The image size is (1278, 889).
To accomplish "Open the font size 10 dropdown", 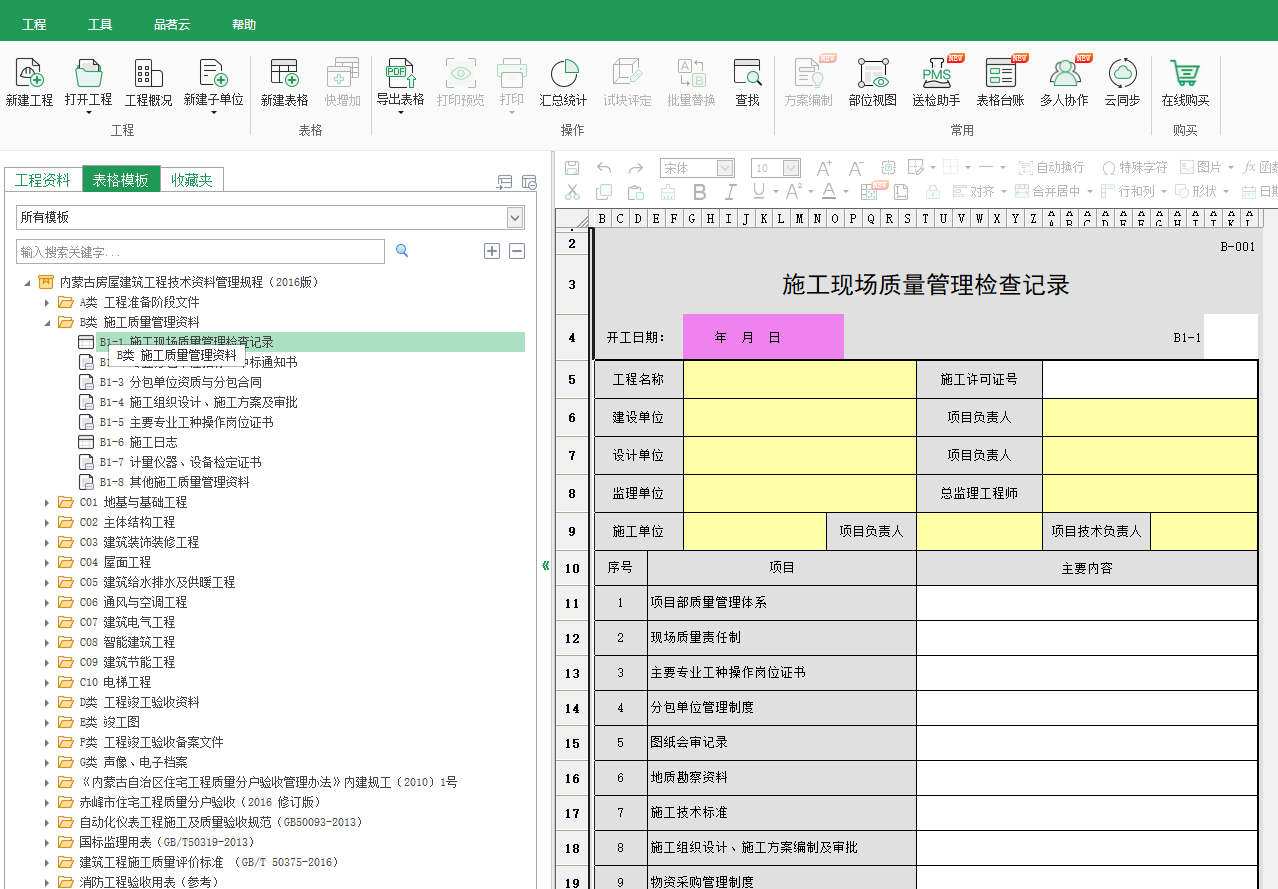I will tap(791, 168).
